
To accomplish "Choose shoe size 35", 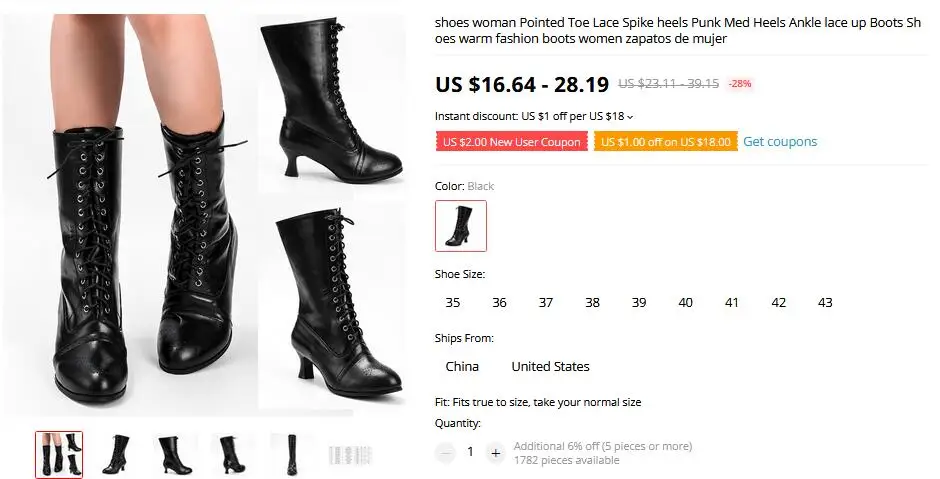I will [453, 303].
